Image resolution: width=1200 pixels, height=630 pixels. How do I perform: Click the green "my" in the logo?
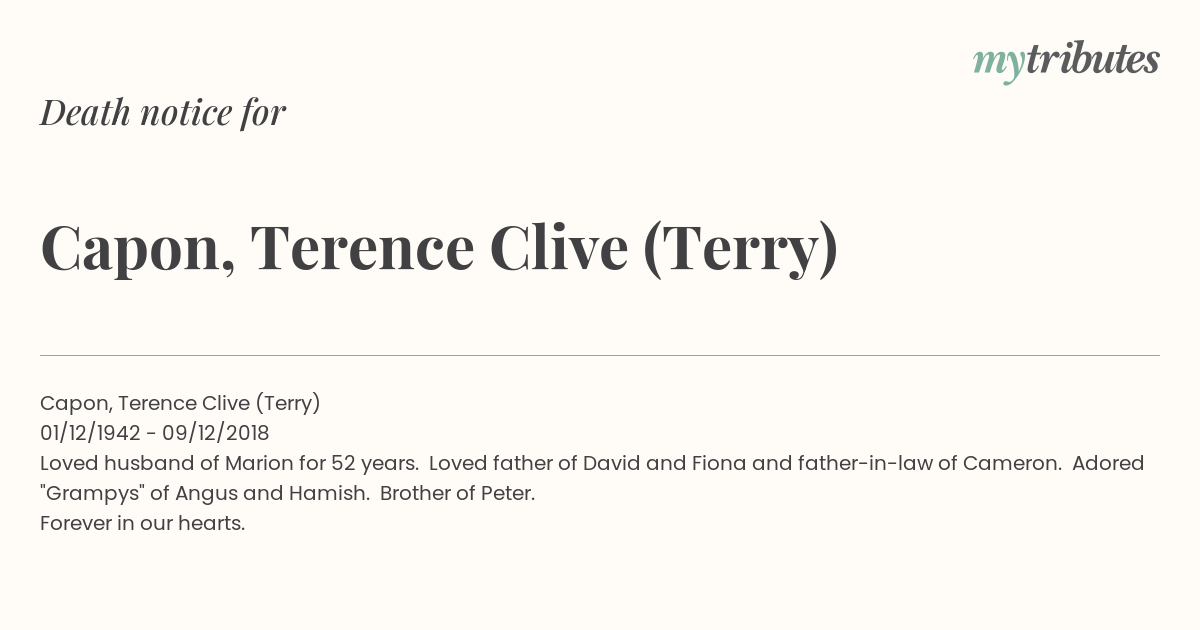click(998, 65)
